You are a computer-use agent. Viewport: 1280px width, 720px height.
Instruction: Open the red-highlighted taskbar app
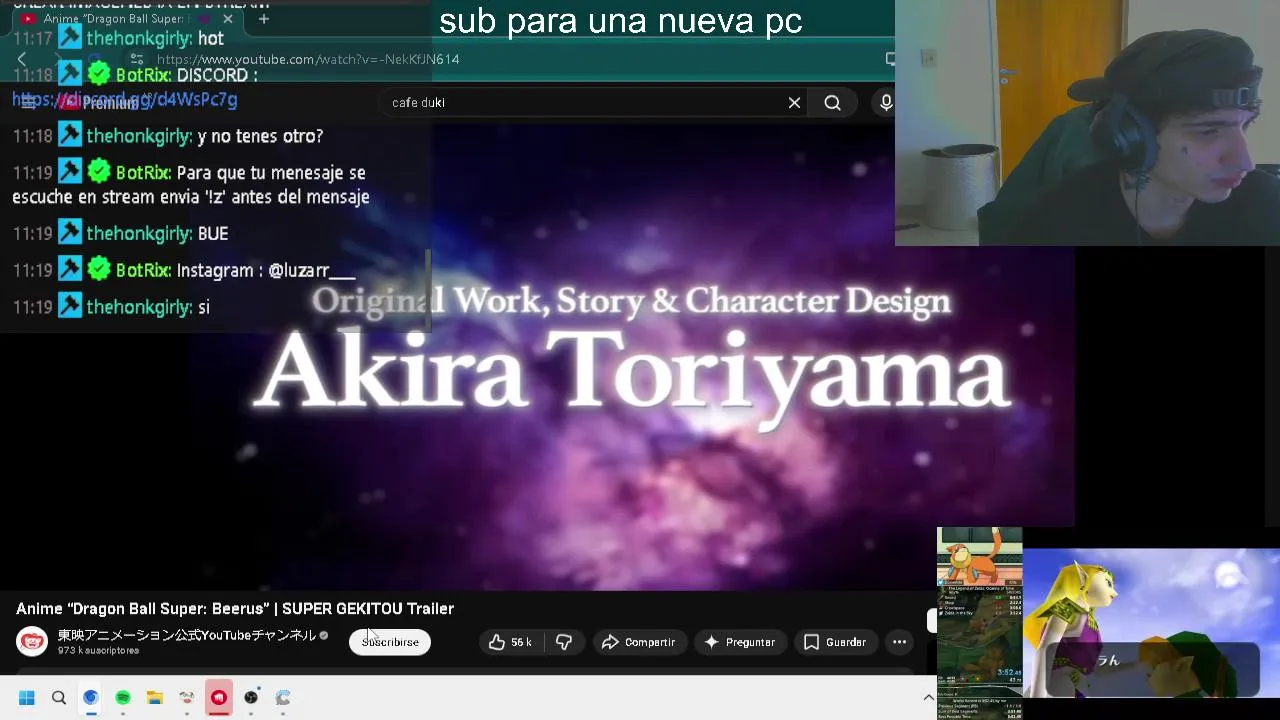tap(219, 698)
